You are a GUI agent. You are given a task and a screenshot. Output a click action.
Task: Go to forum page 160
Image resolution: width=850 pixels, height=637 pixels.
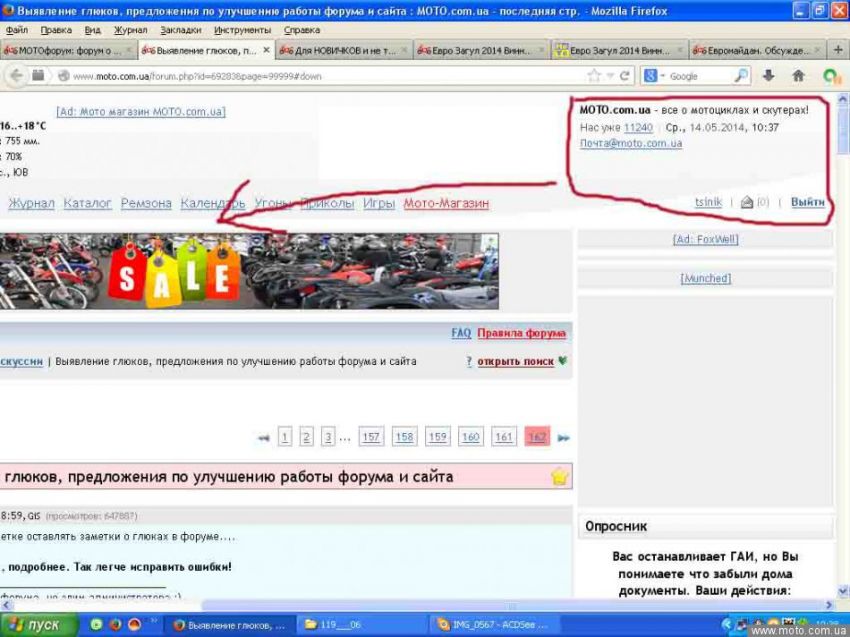tap(471, 437)
